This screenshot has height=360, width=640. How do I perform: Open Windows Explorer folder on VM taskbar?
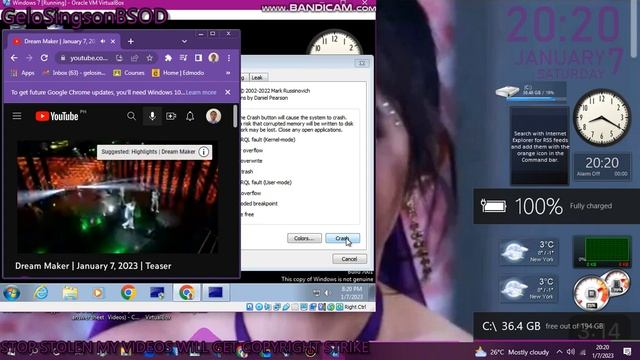[70, 293]
